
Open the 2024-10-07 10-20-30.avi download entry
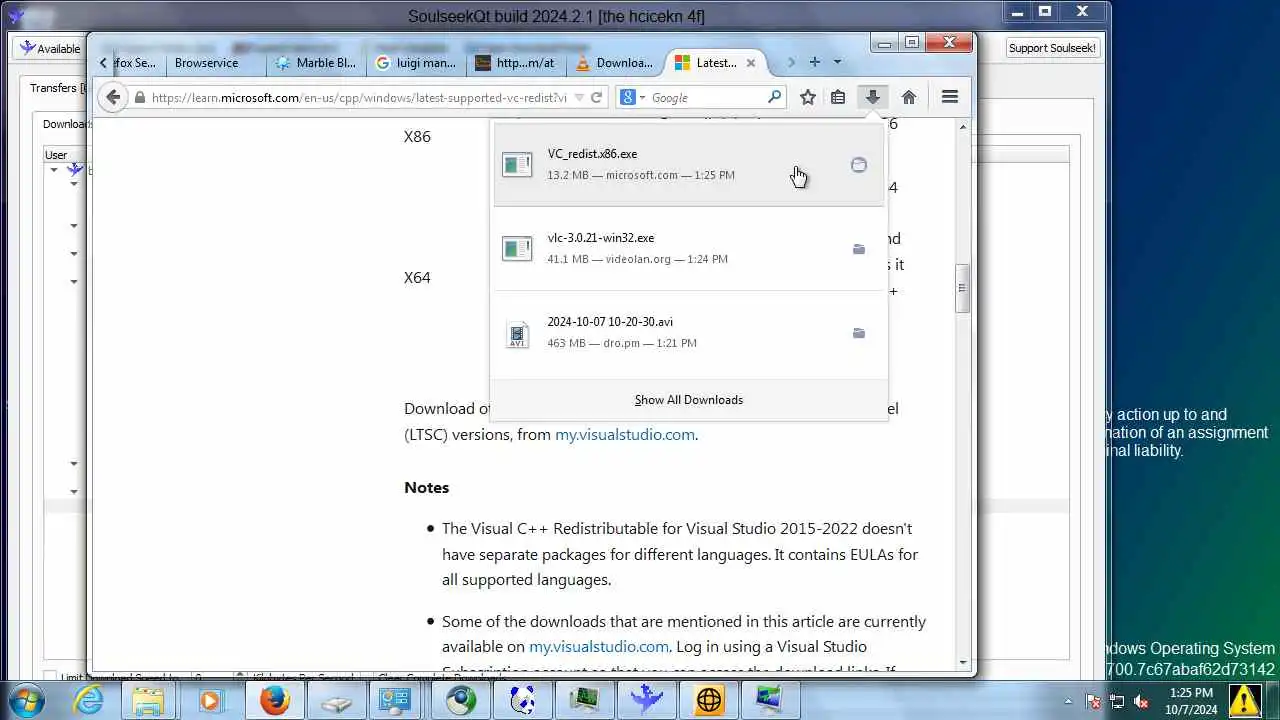pyautogui.click(x=689, y=332)
